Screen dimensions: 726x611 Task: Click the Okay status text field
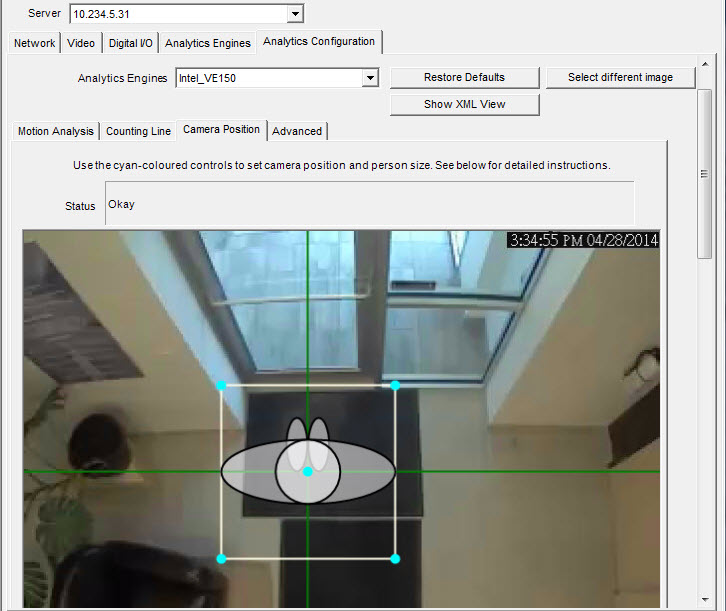tap(369, 203)
